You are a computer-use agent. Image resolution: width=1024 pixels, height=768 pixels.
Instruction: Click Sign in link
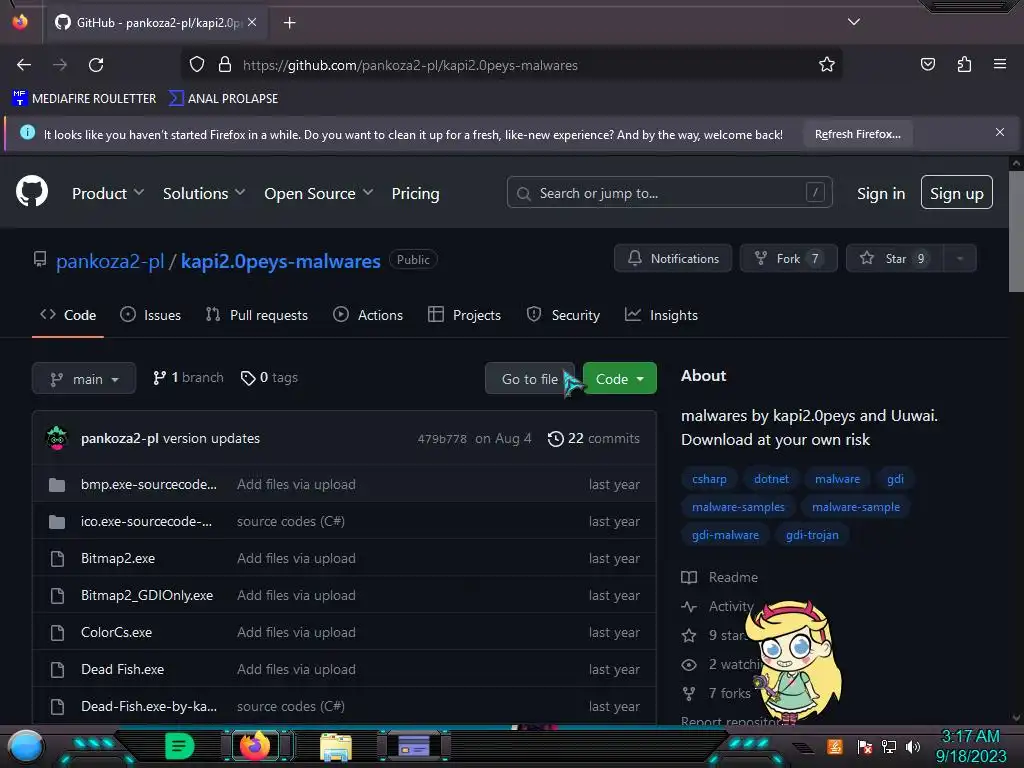tap(881, 193)
